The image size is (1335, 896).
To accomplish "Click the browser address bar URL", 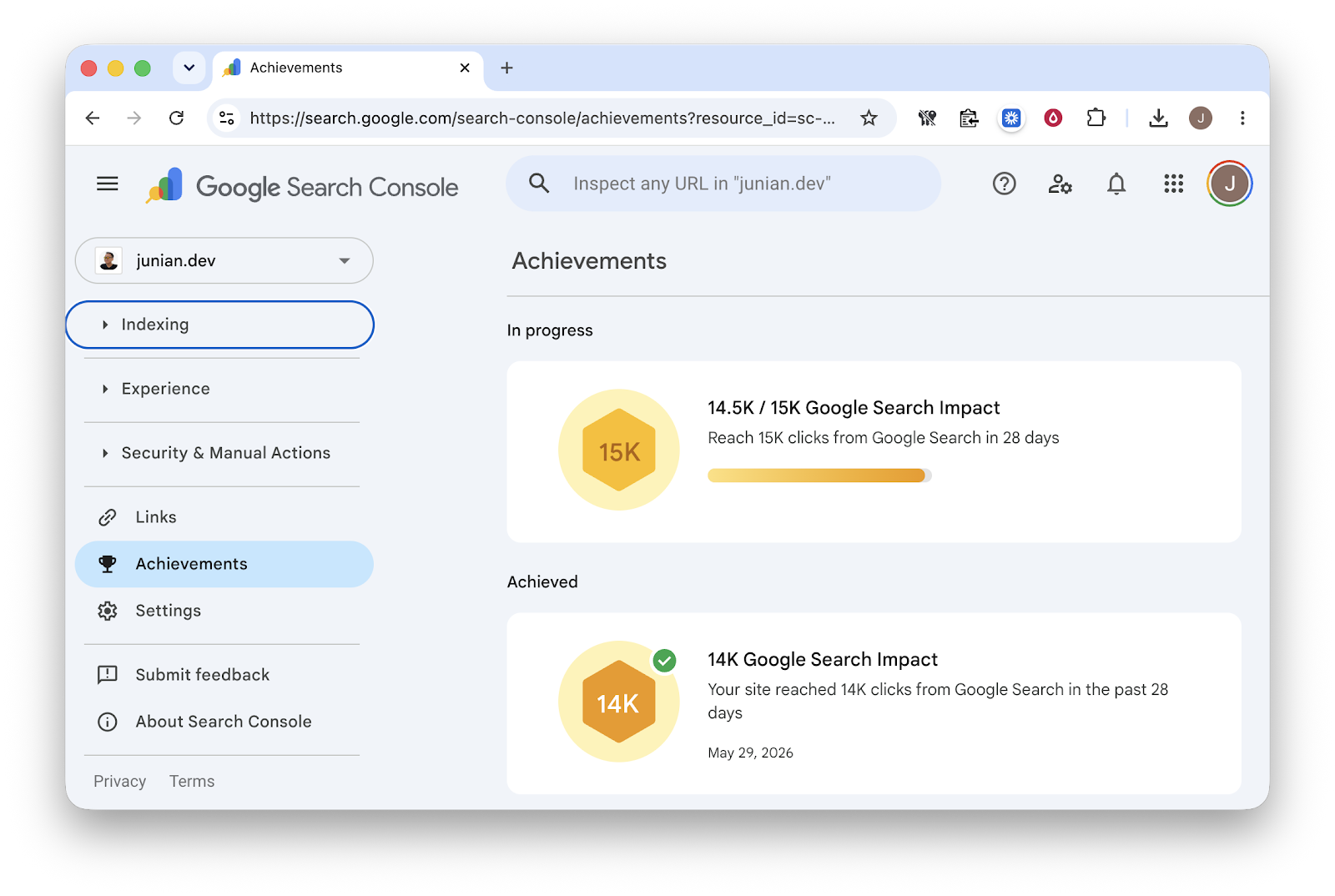I will tap(542, 118).
